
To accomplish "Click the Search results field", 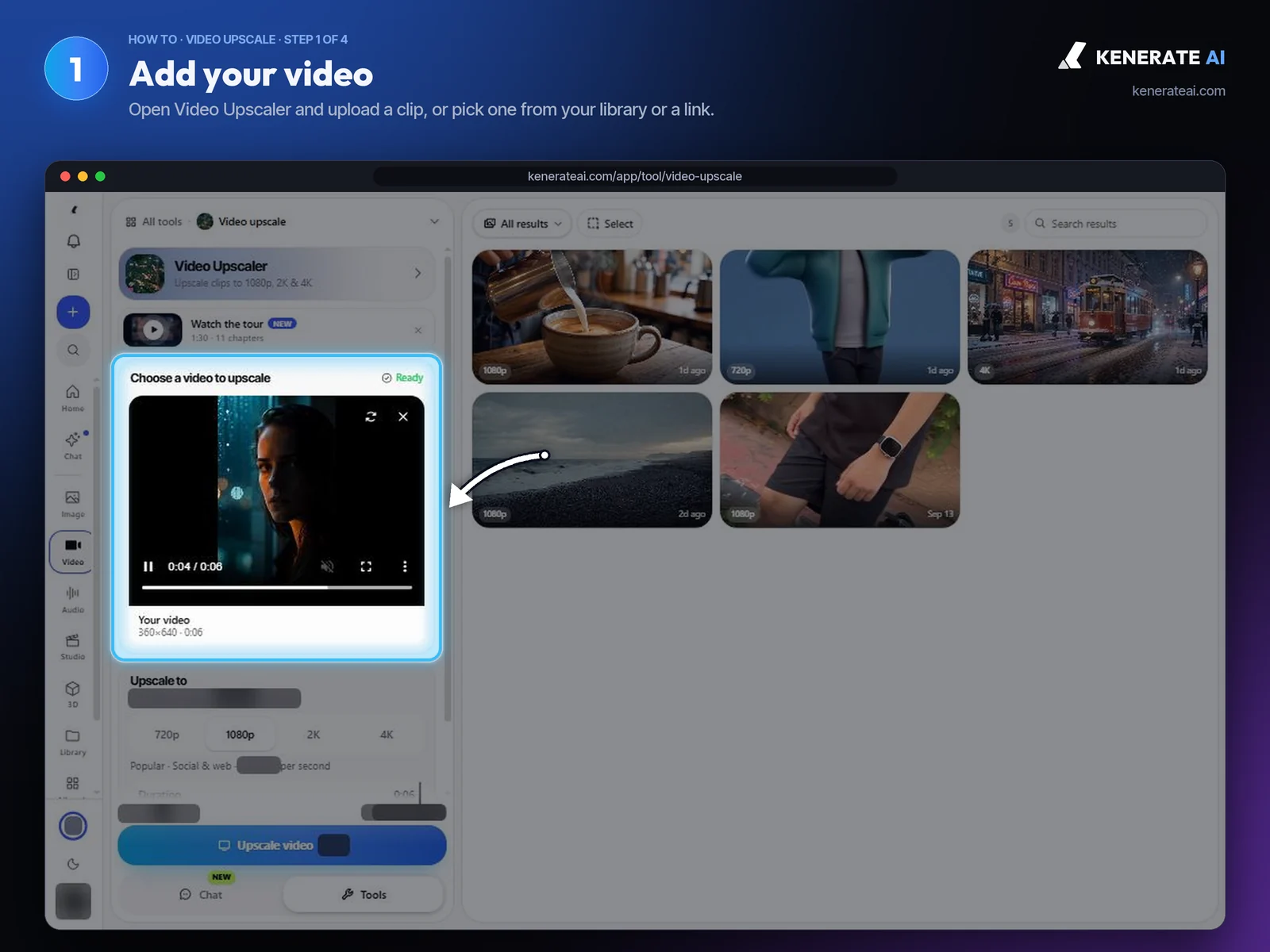I will (x=1116, y=224).
